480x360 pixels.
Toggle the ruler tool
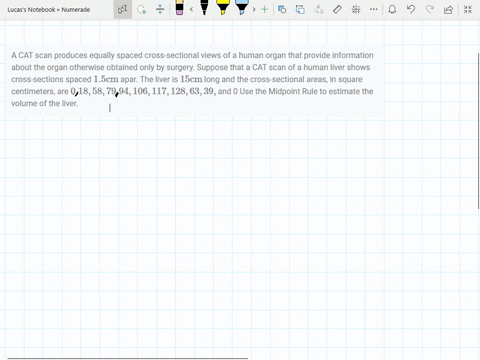[337, 9]
